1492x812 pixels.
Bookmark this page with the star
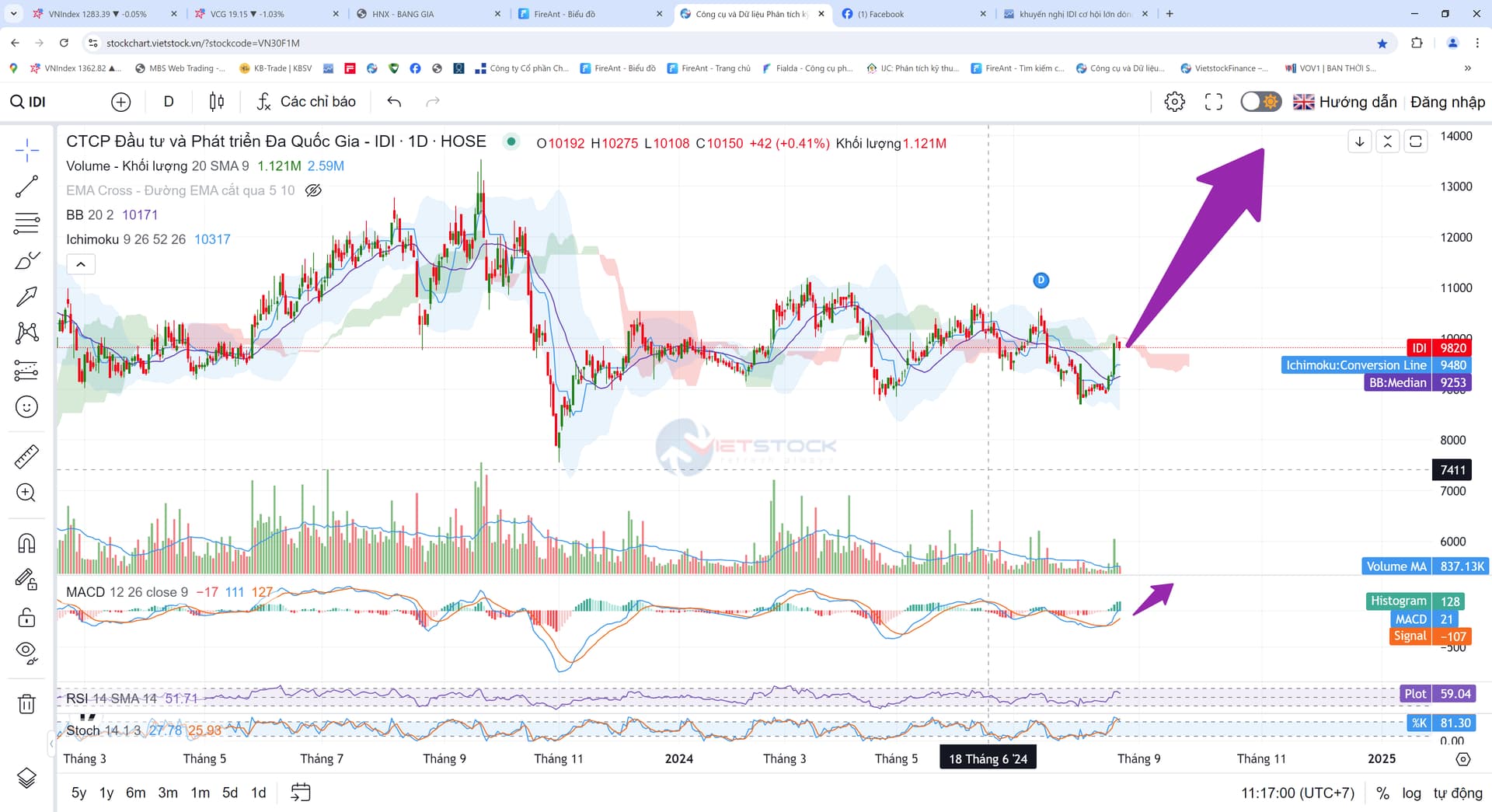[x=1382, y=43]
